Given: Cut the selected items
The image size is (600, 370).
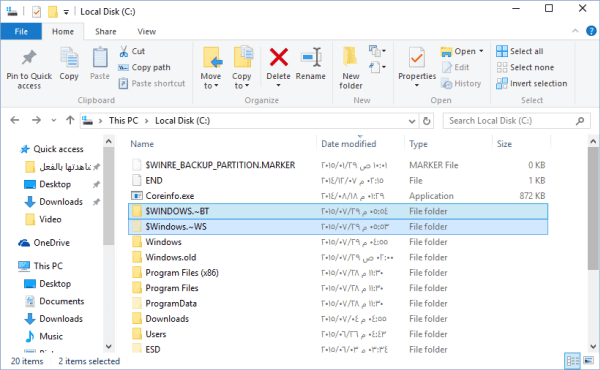Looking at the screenshot, I should pos(132,51).
